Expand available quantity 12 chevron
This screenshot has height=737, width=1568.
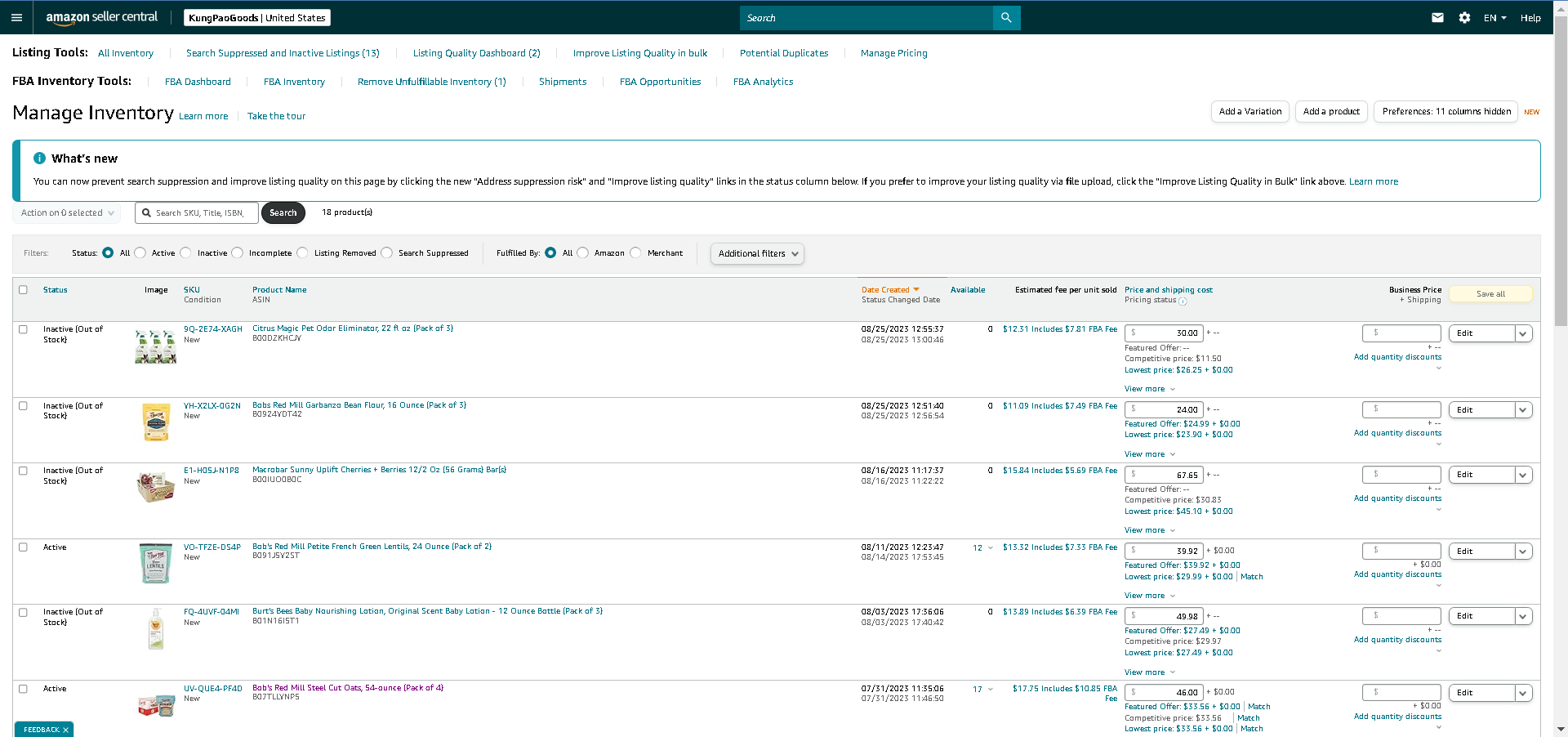(991, 548)
